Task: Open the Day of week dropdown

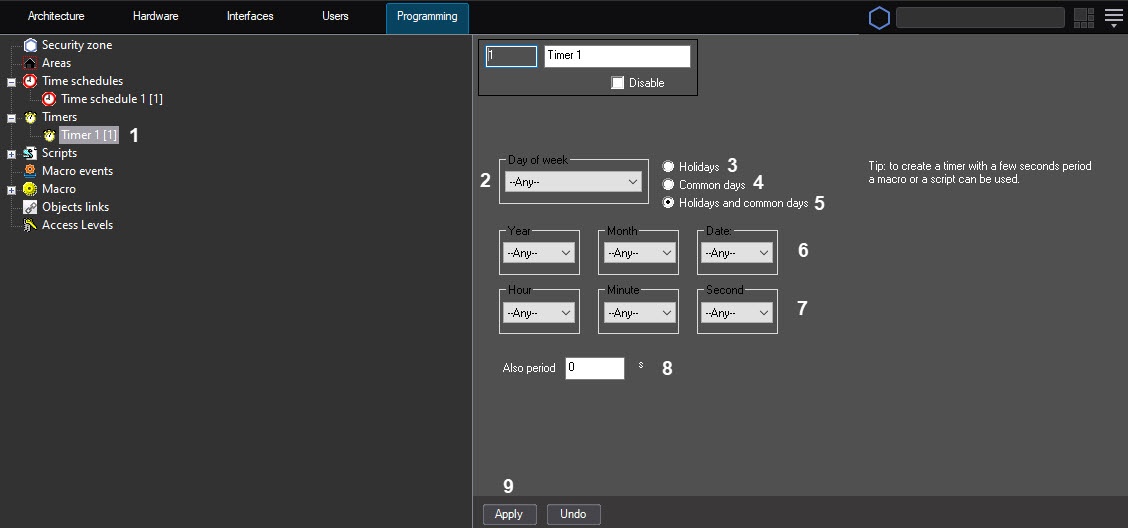Action: click(573, 182)
